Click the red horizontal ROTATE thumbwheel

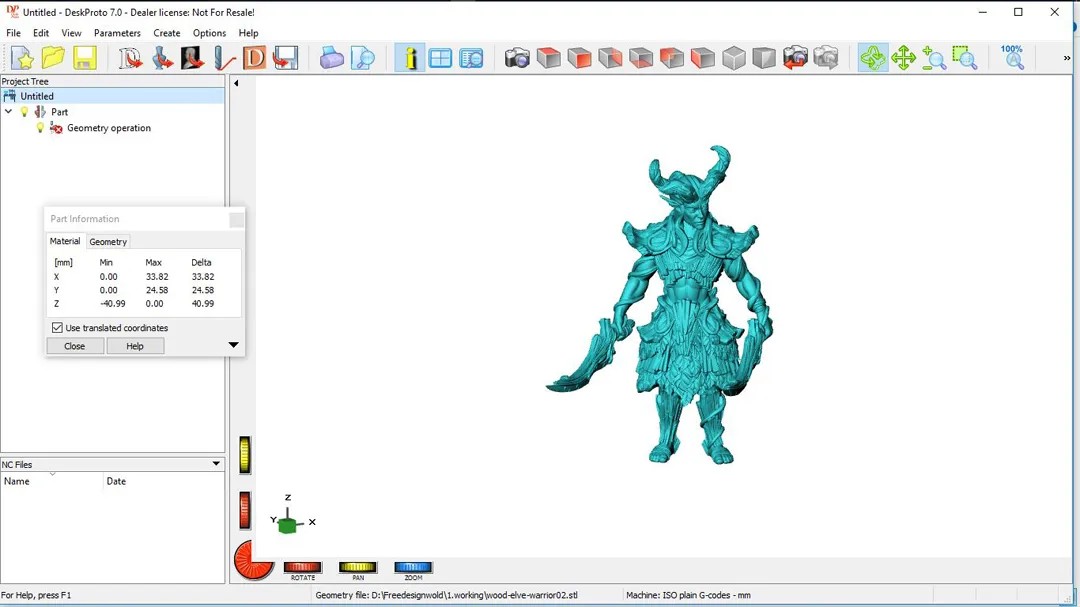pos(302,567)
